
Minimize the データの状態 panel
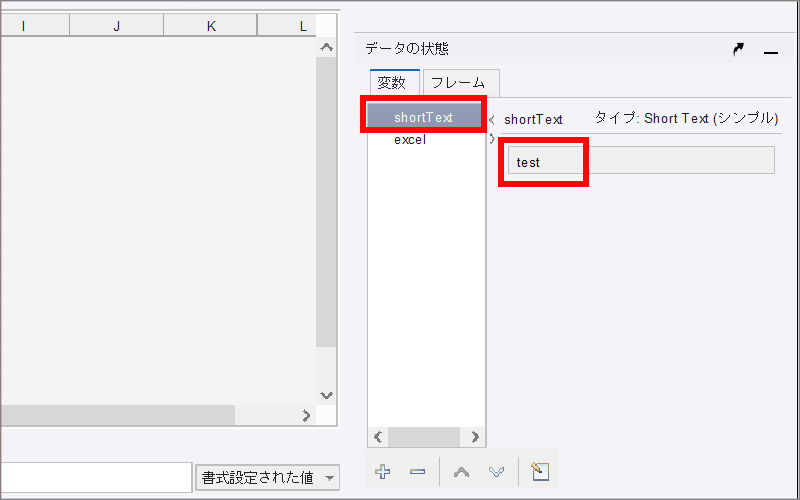point(771,52)
